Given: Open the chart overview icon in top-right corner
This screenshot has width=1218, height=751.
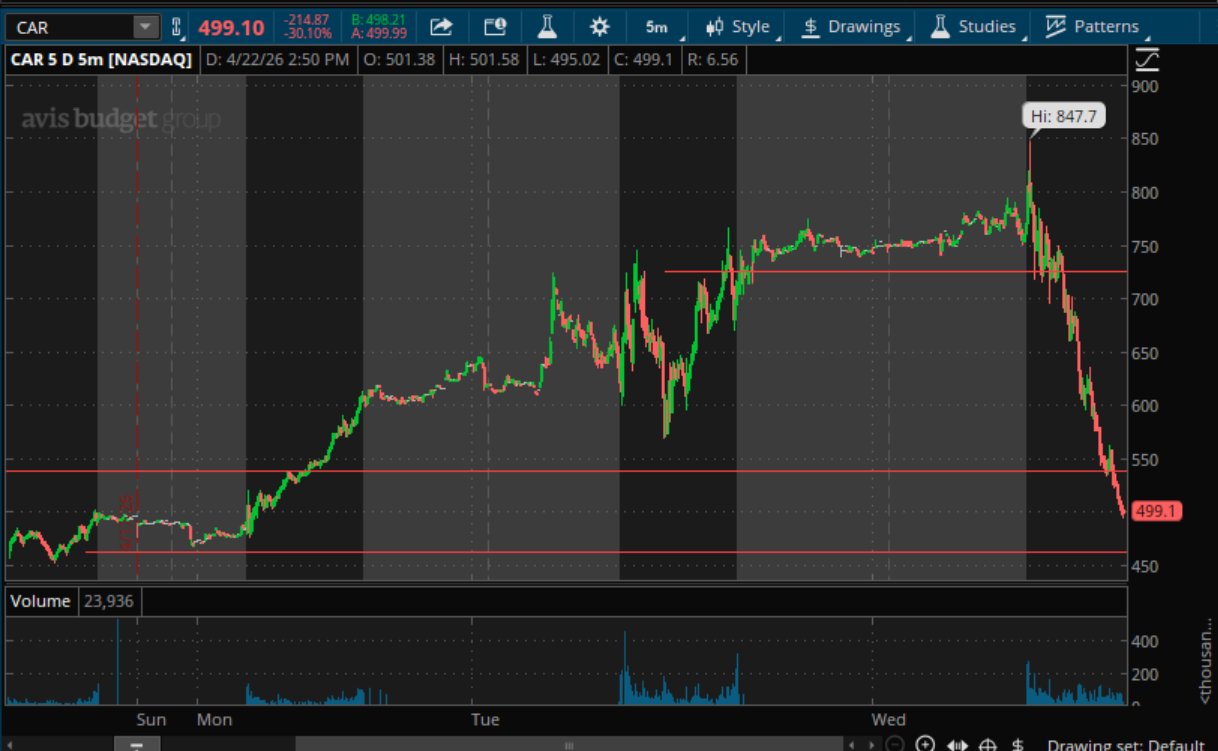Looking at the screenshot, I should click(1147, 60).
